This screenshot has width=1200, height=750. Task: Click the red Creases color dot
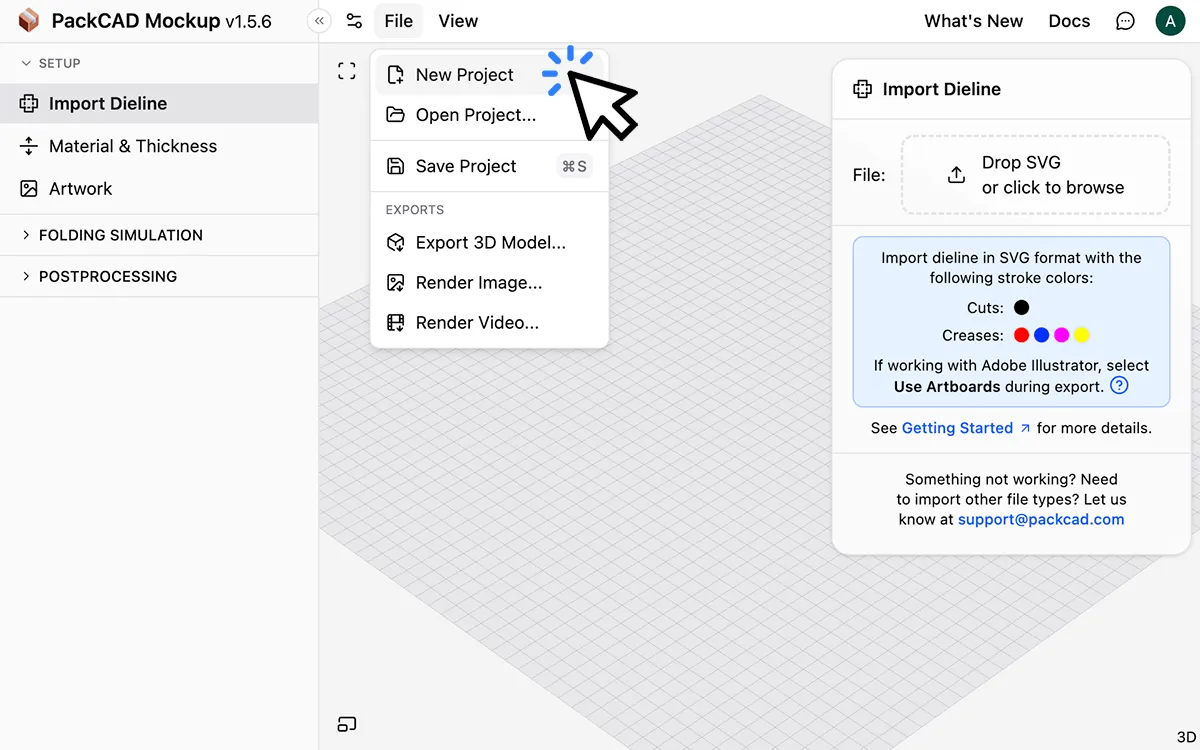tap(1021, 336)
